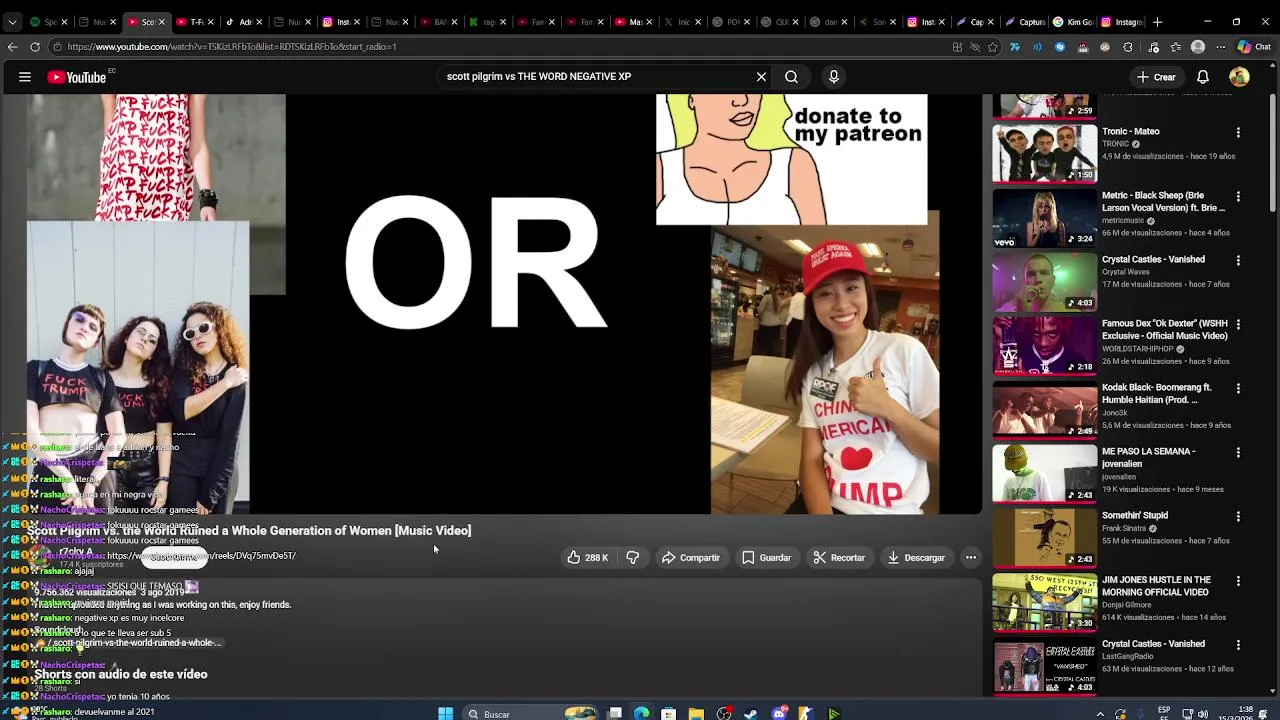This screenshot has width=1280, height=720.
Task: Open options for Crystal Castles Vanished 17 M
Action: coord(1238,260)
